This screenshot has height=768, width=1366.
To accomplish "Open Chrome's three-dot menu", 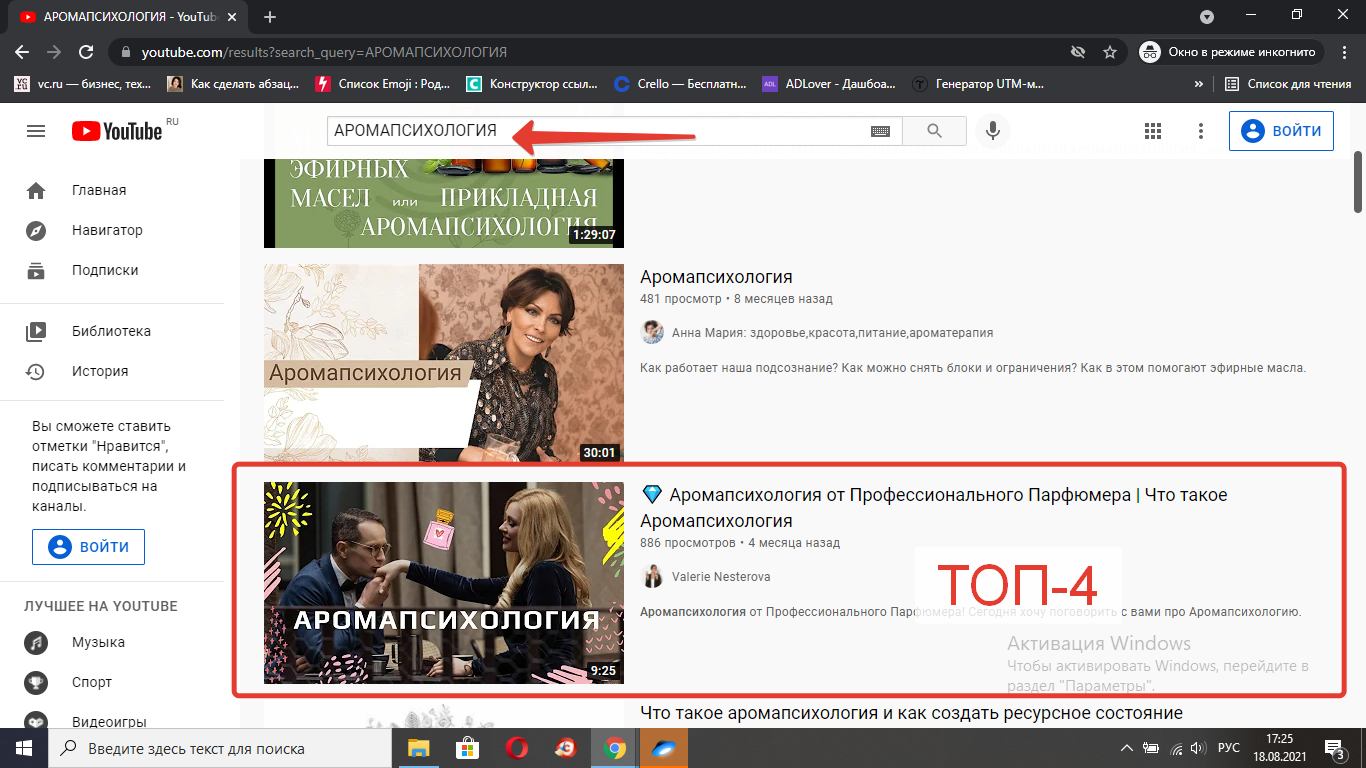I will pos(1345,52).
